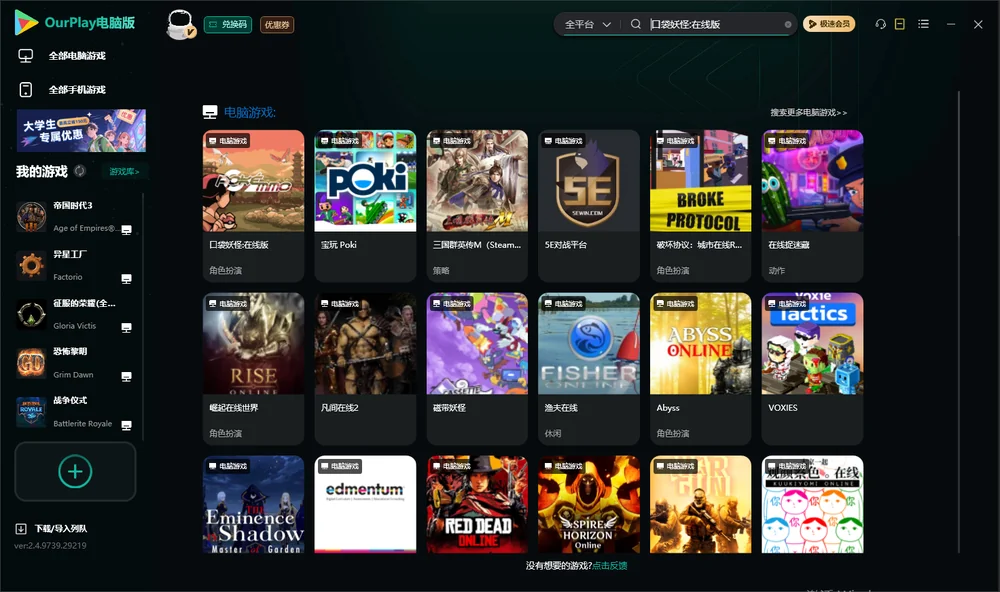This screenshot has width=1000, height=592.
Task: Clear the search text with the clear icon
Action: (x=788, y=25)
